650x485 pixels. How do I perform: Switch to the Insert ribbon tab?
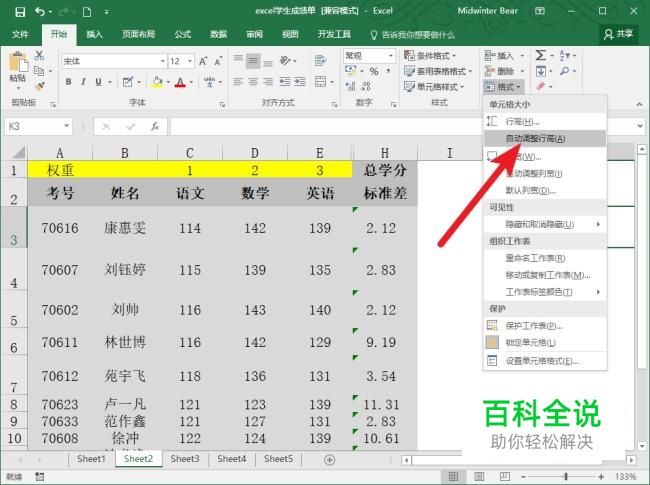94,34
